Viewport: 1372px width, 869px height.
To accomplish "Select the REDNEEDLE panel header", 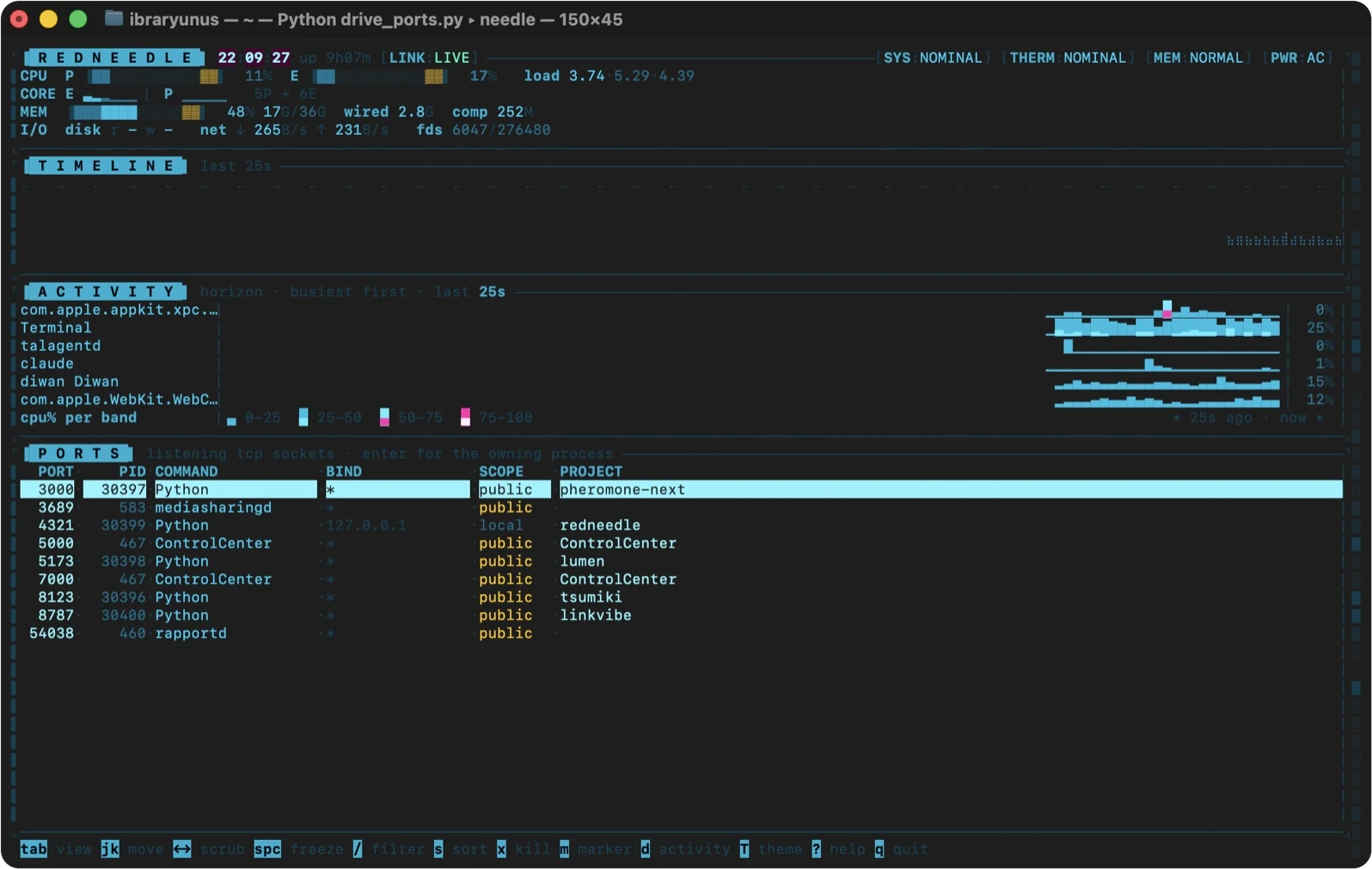I will click(114, 58).
